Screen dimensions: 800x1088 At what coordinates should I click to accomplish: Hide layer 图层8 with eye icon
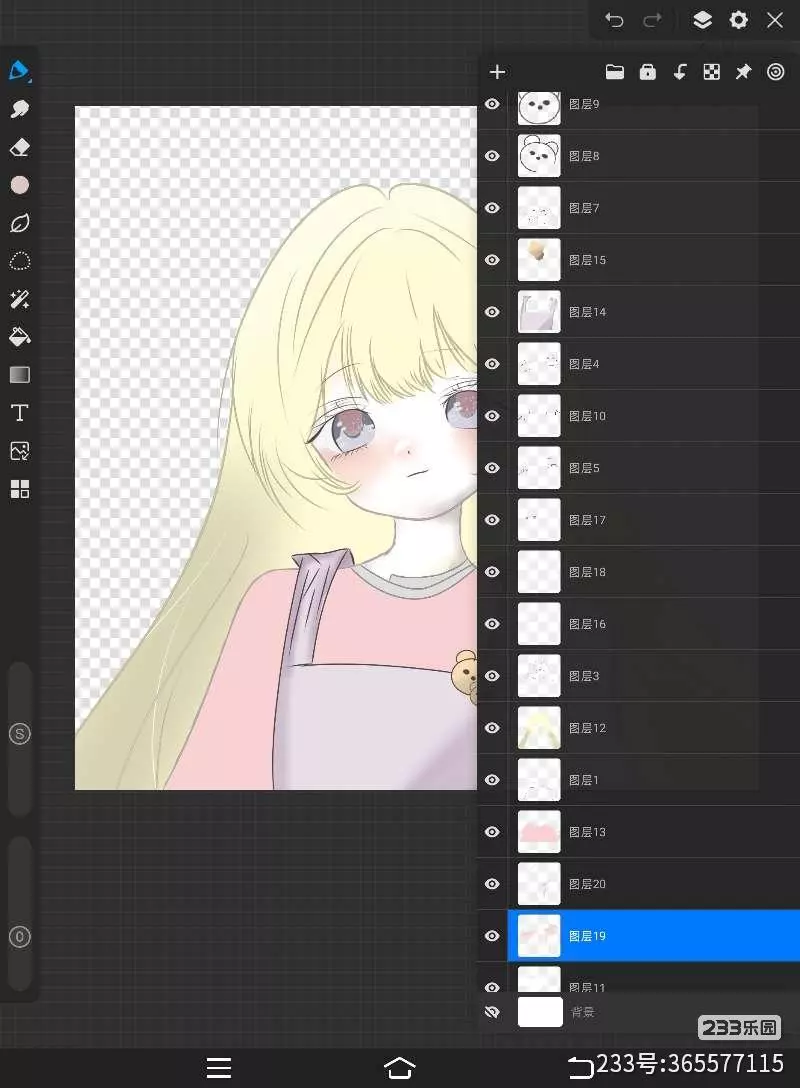492,156
